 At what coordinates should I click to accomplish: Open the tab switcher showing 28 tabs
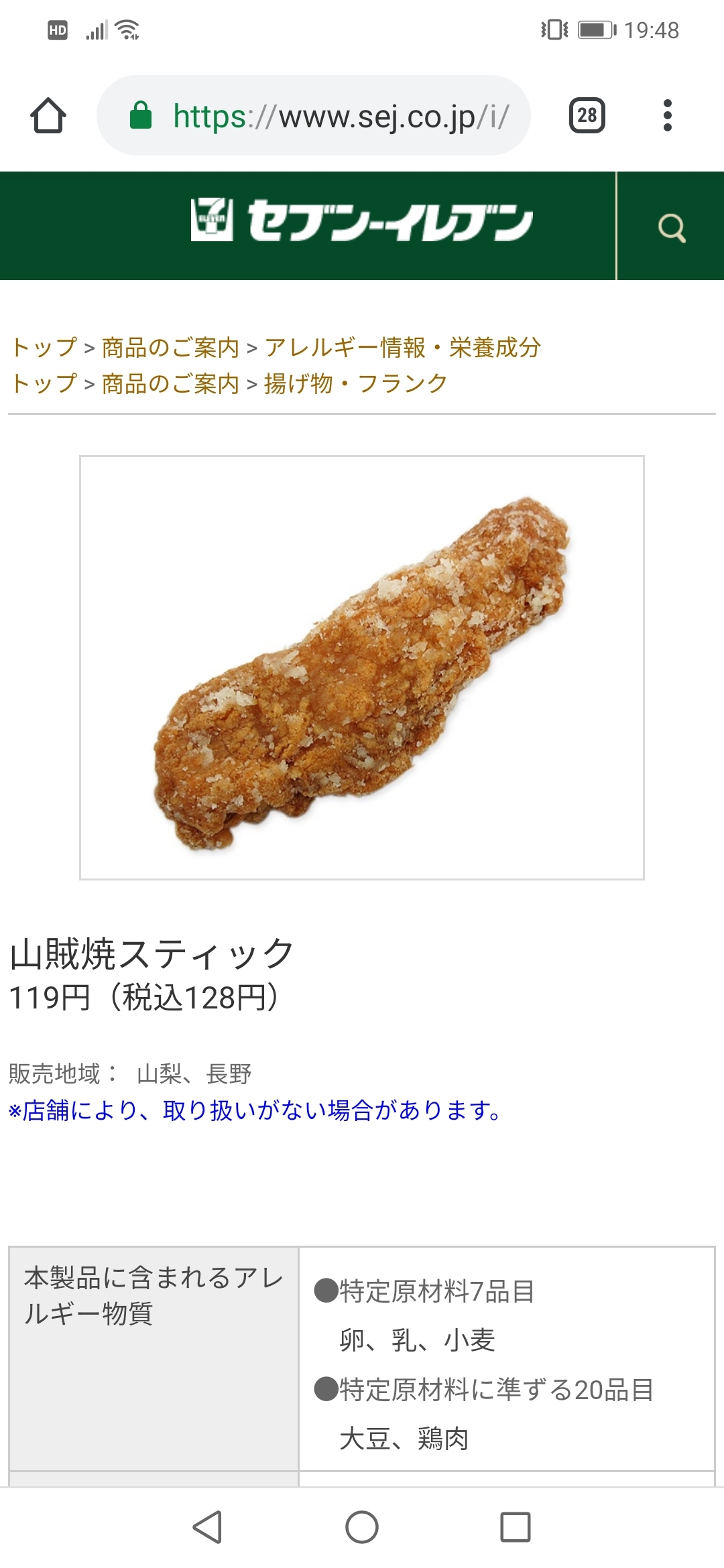pos(587,115)
